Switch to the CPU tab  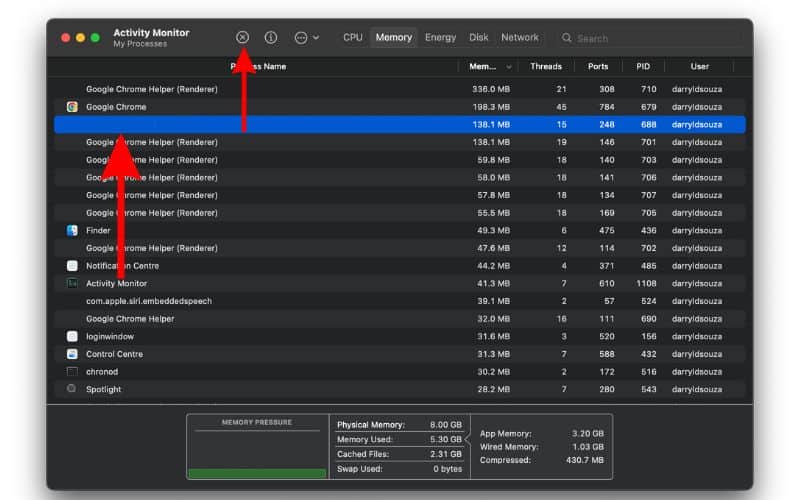pyautogui.click(x=353, y=38)
